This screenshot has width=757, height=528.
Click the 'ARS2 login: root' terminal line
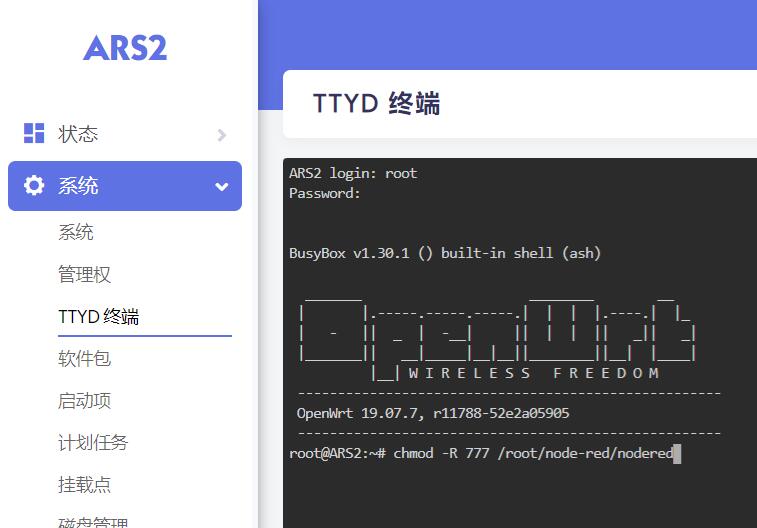pyautogui.click(x=353, y=173)
